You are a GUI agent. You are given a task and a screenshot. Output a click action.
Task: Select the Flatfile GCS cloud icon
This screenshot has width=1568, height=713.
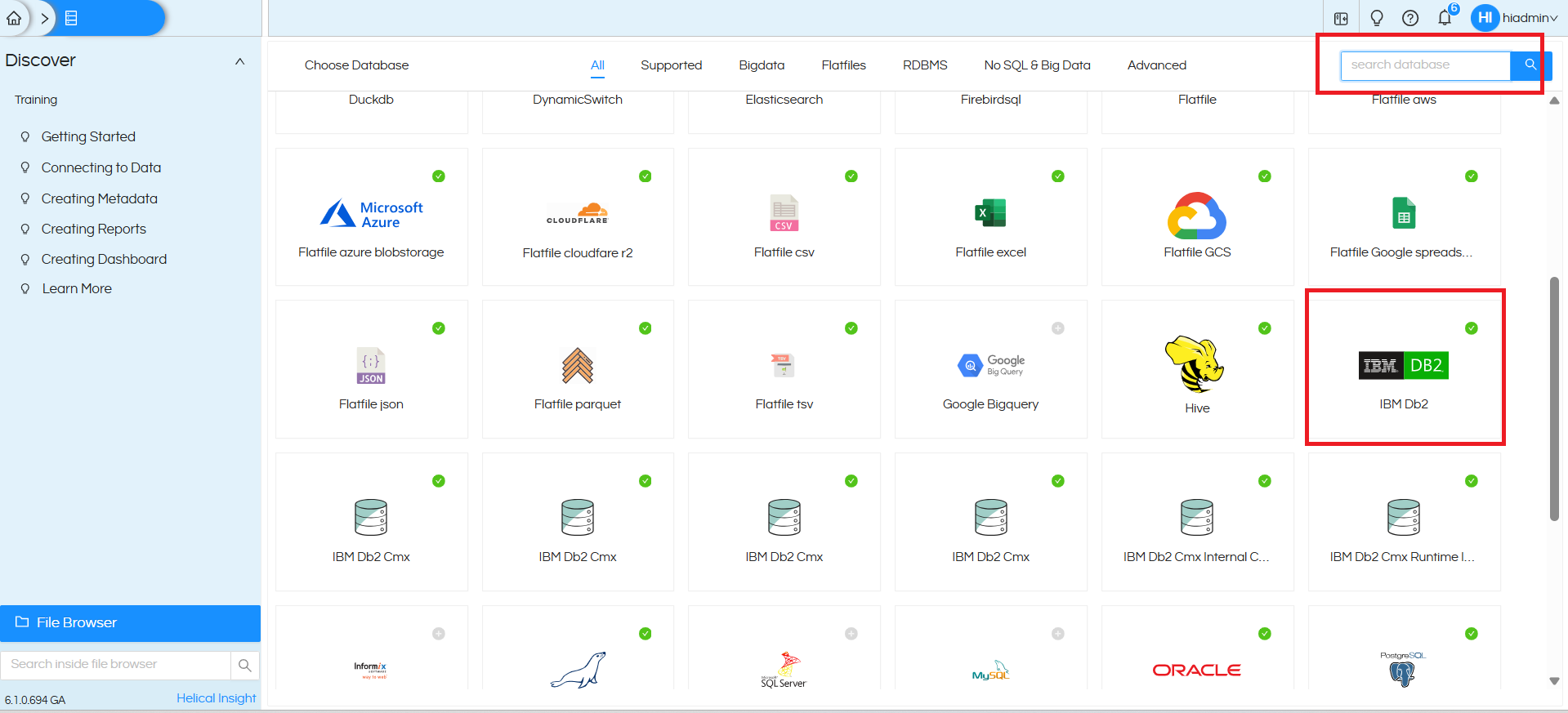point(1197,216)
